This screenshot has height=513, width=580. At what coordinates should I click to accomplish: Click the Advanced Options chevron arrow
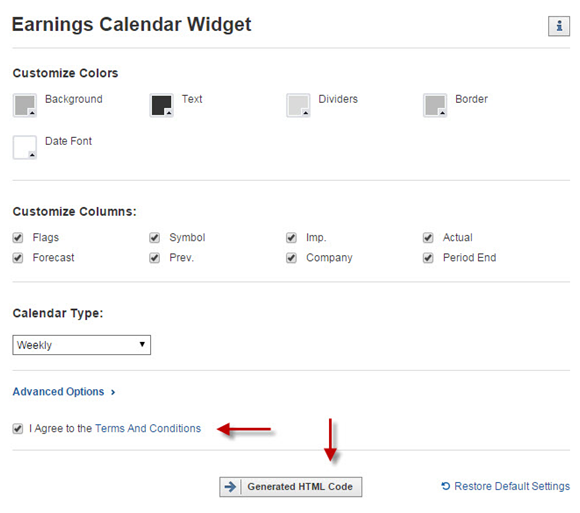coord(113,392)
